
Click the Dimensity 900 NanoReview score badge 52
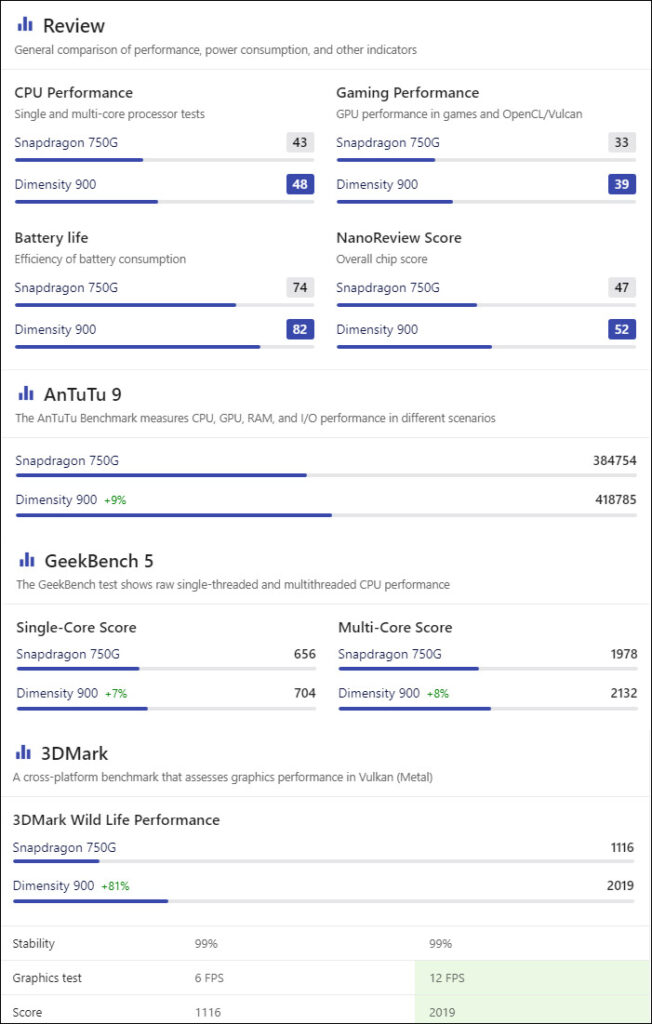click(621, 329)
